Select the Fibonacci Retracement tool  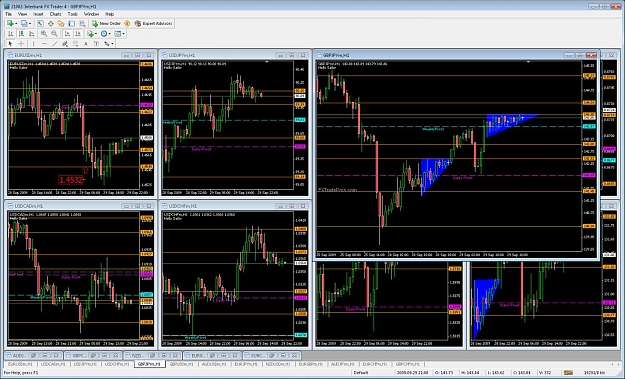75,43
